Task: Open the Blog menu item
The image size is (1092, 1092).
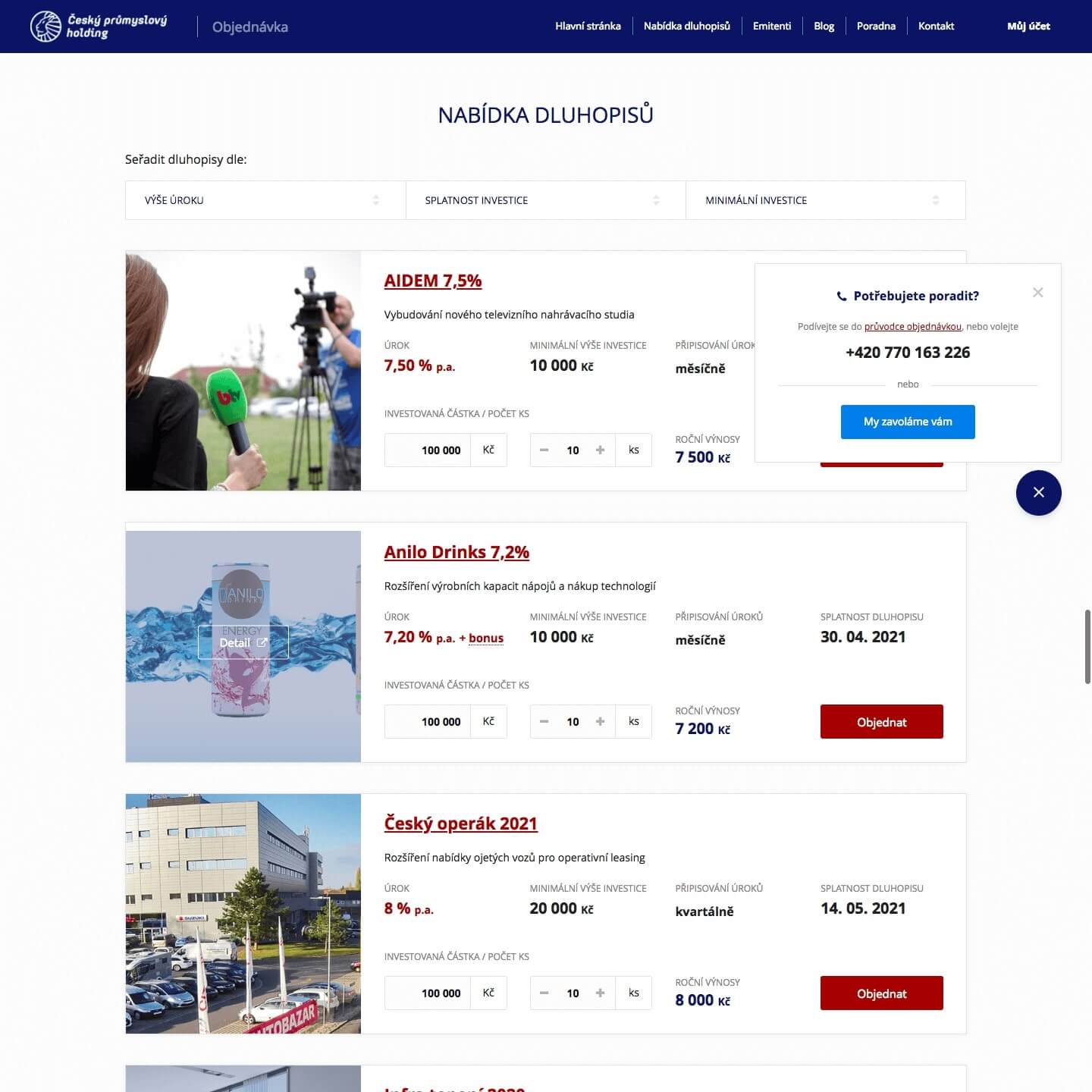Action: coord(824,26)
